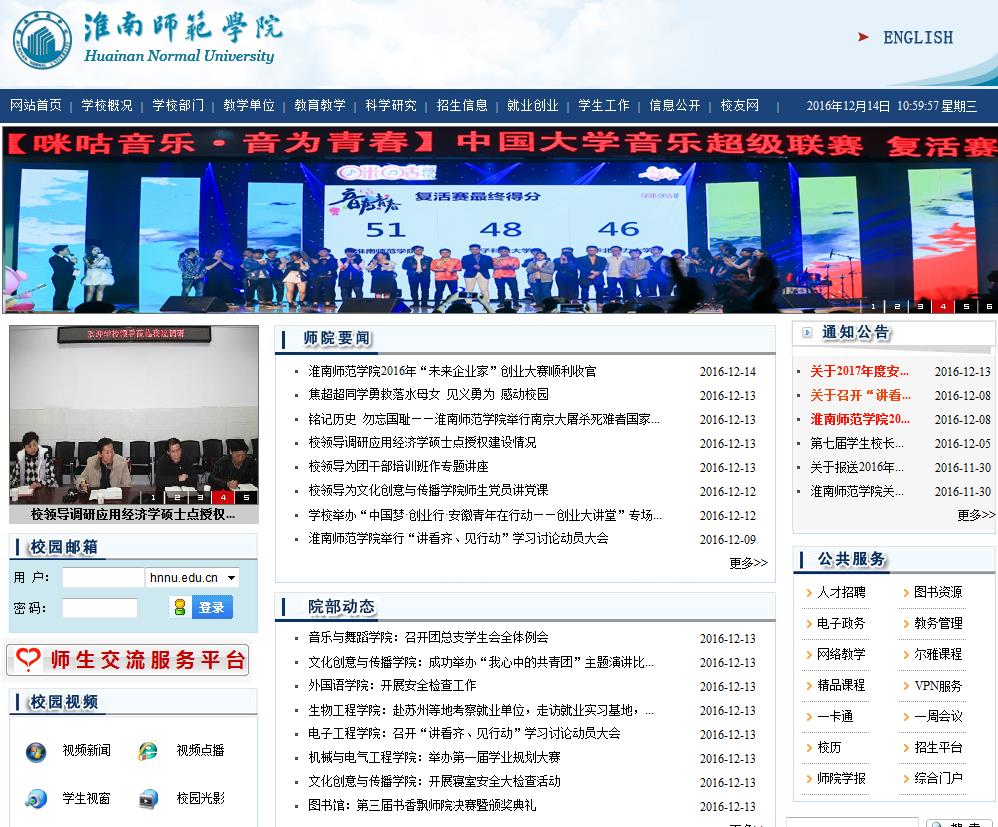
Task: Click the main music competition banner image
Action: (499, 220)
